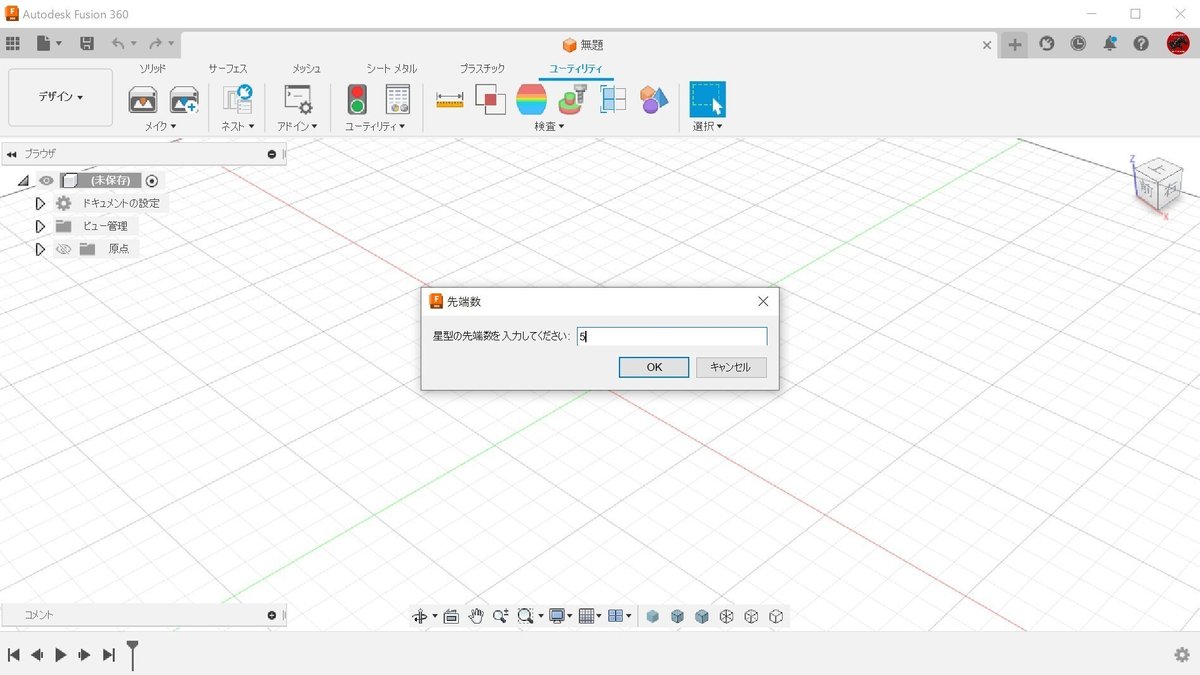This screenshot has height=675, width=1200.
Task: Confirm the 先端数 dialog with OK
Action: 654,367
